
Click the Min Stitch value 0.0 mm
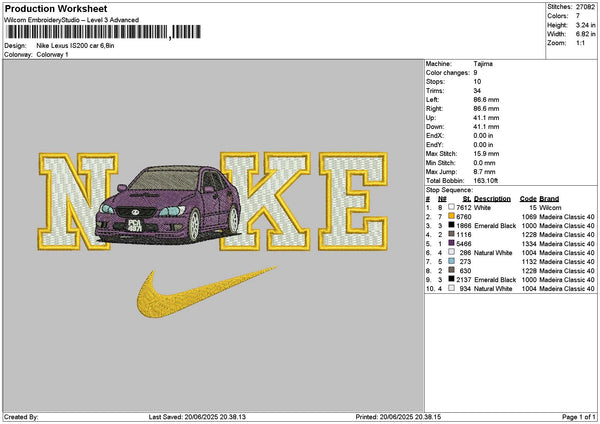point(484,163)
